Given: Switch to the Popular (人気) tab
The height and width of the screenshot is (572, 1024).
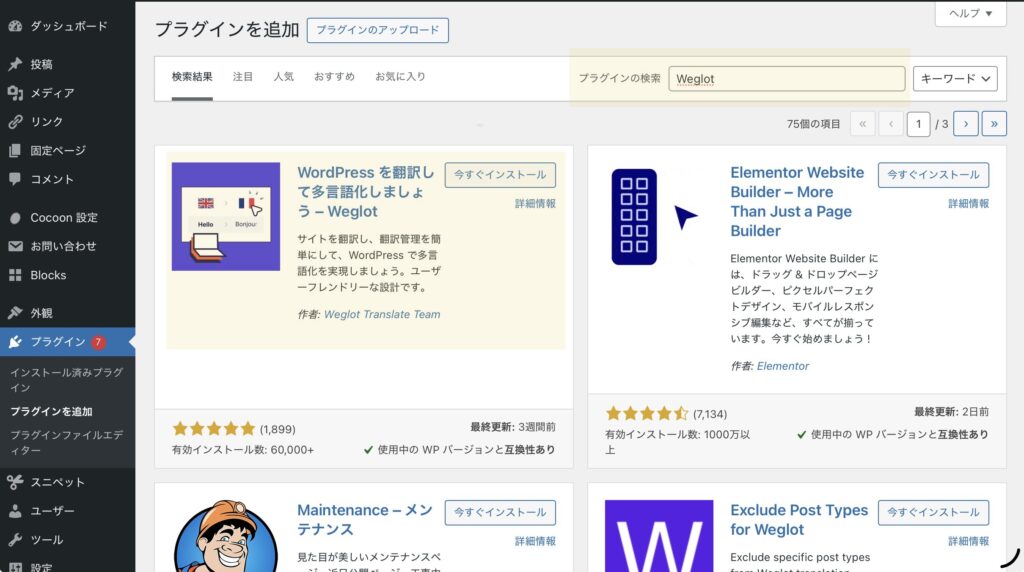Looking at the screenshot, I should pos(283,77).
